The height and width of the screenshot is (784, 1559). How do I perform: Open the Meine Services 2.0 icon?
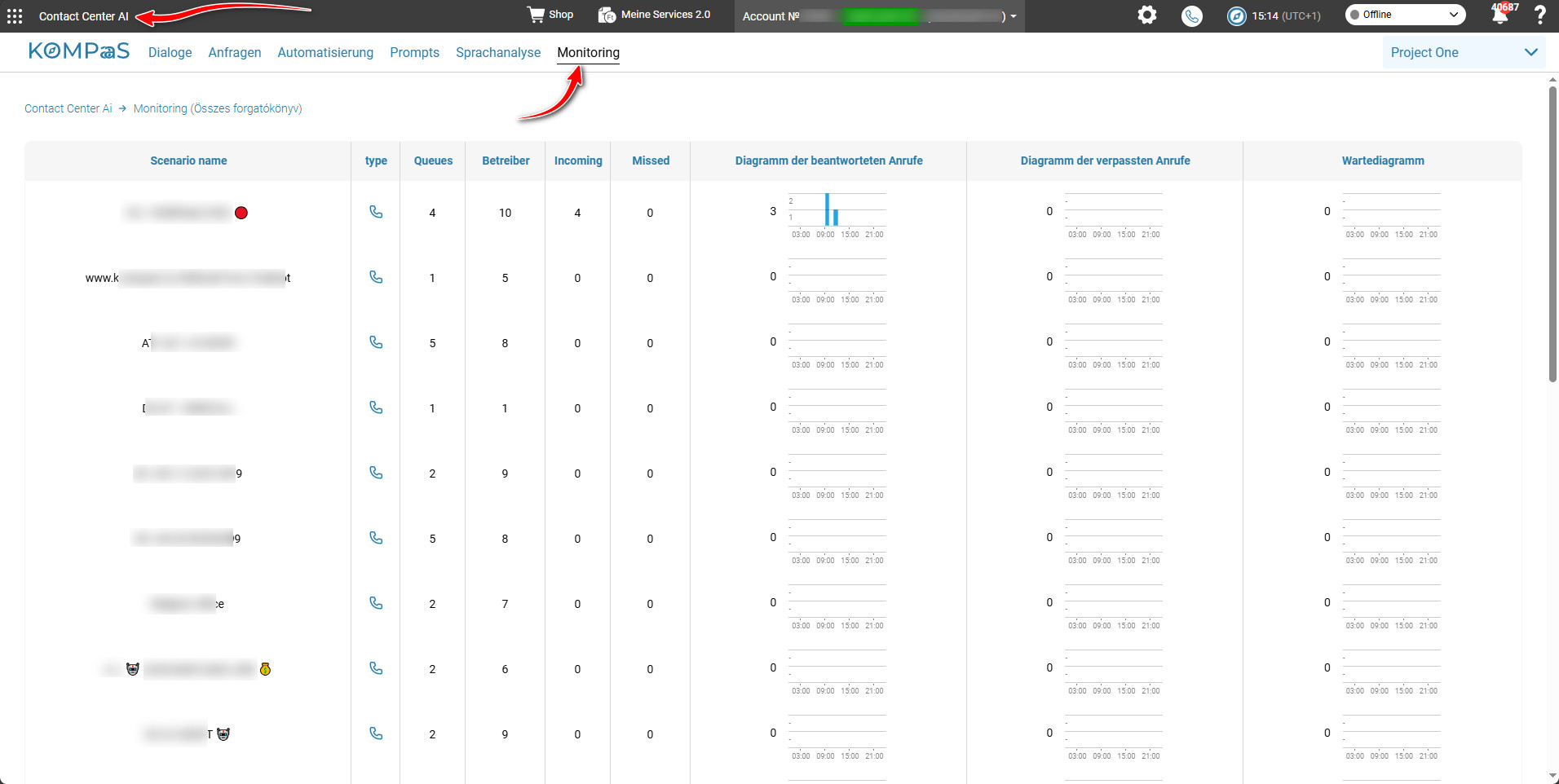(607, 15)
